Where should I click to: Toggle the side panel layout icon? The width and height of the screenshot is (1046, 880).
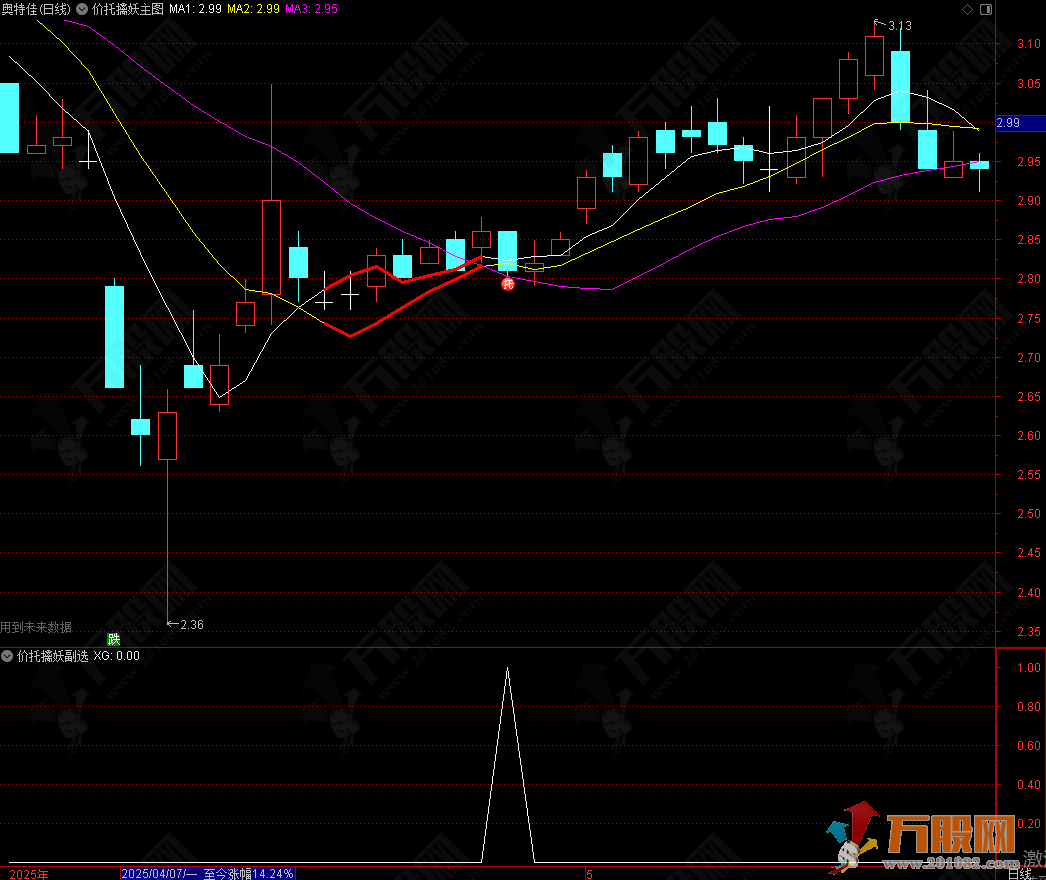click(984, 9)
